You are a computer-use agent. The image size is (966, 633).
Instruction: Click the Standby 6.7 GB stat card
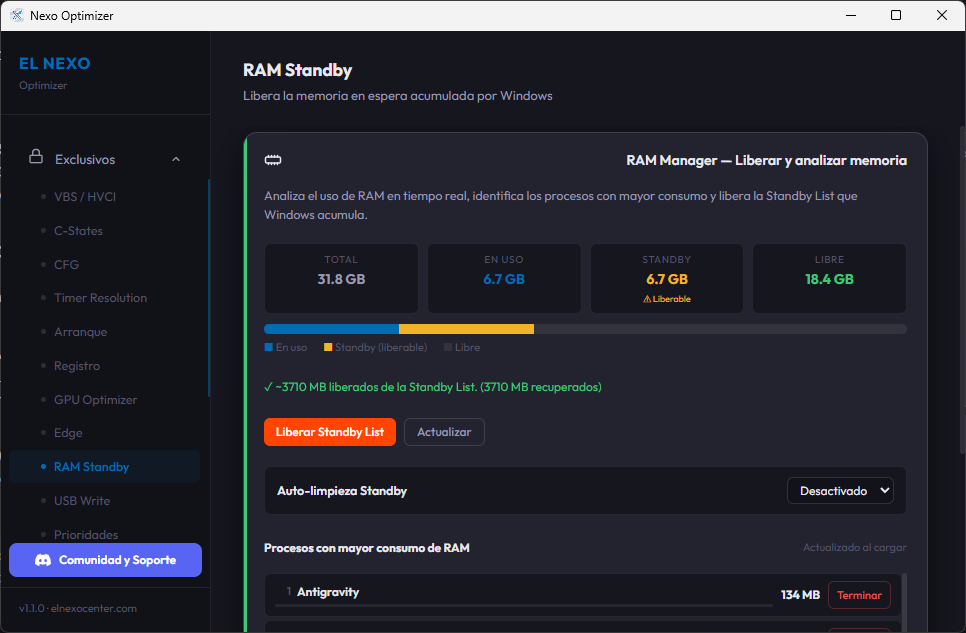click(666, 278)
